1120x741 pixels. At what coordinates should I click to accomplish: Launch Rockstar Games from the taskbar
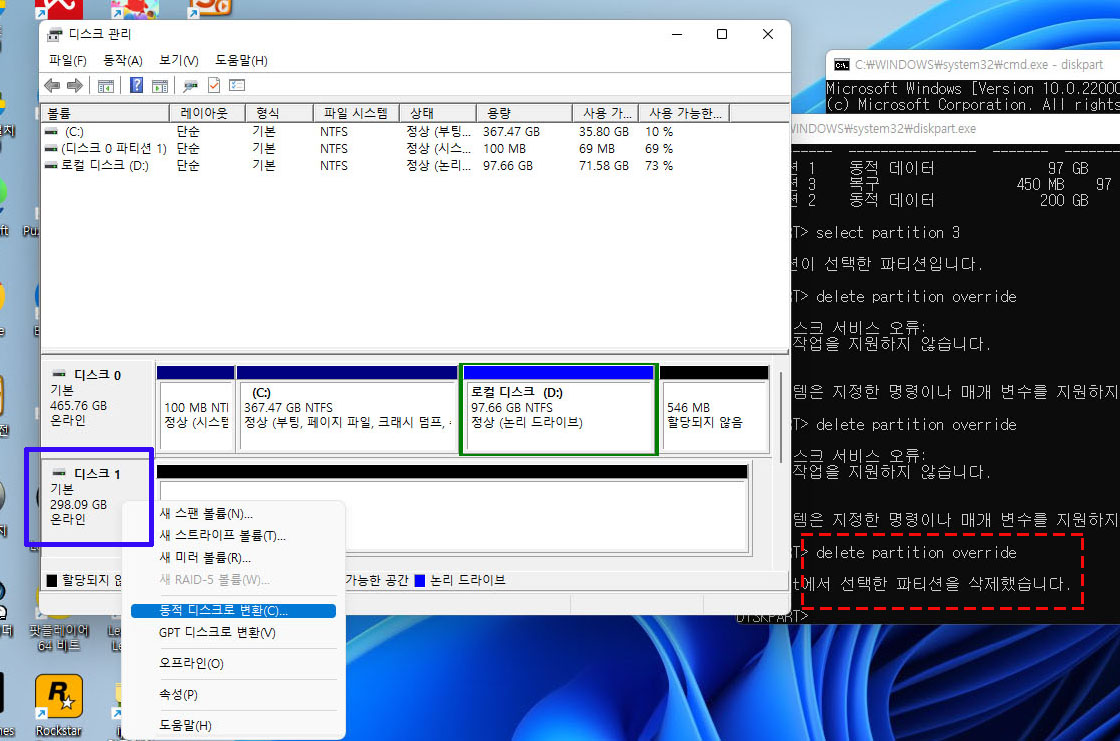tap(58, 695)
